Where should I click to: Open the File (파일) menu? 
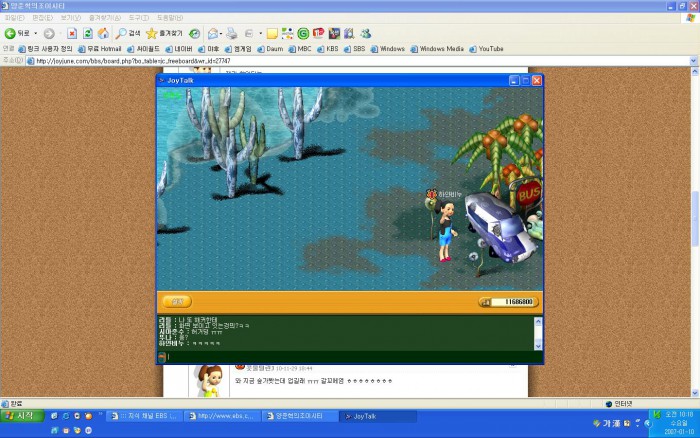(x=14, y=18)
